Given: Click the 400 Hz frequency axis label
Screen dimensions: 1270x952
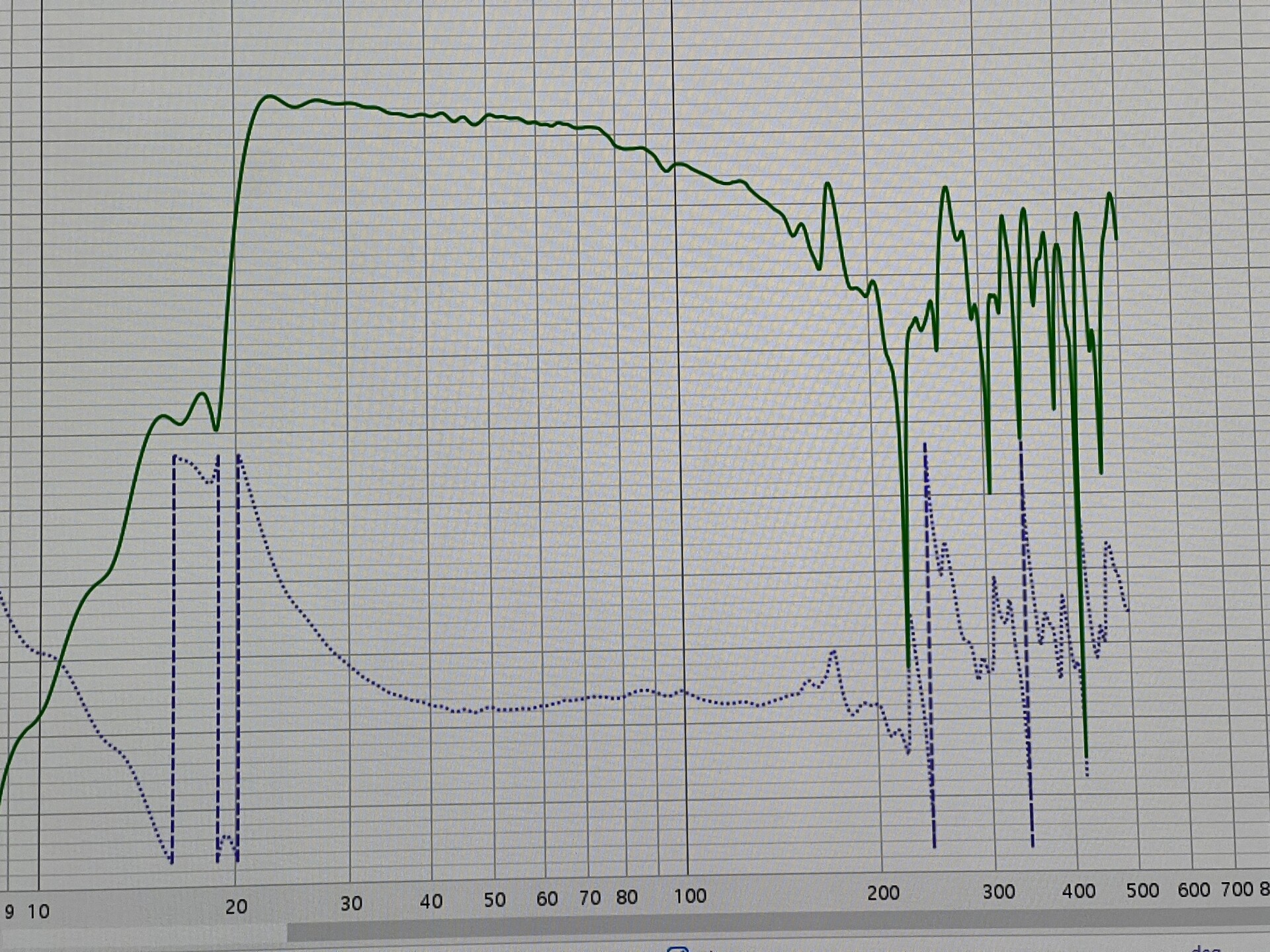Looking at the screenshot, I should tap(1078, 891).
